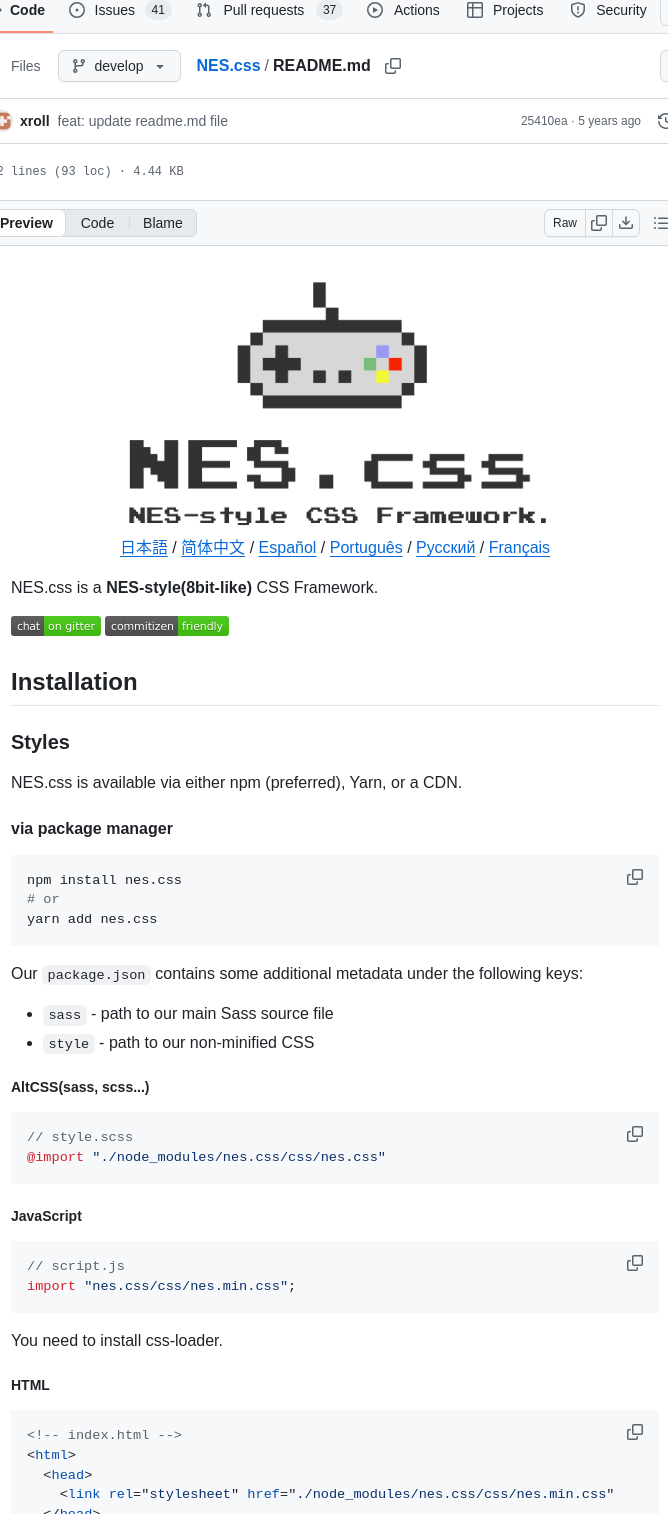Switch to the Code view tab

(97, 223)
